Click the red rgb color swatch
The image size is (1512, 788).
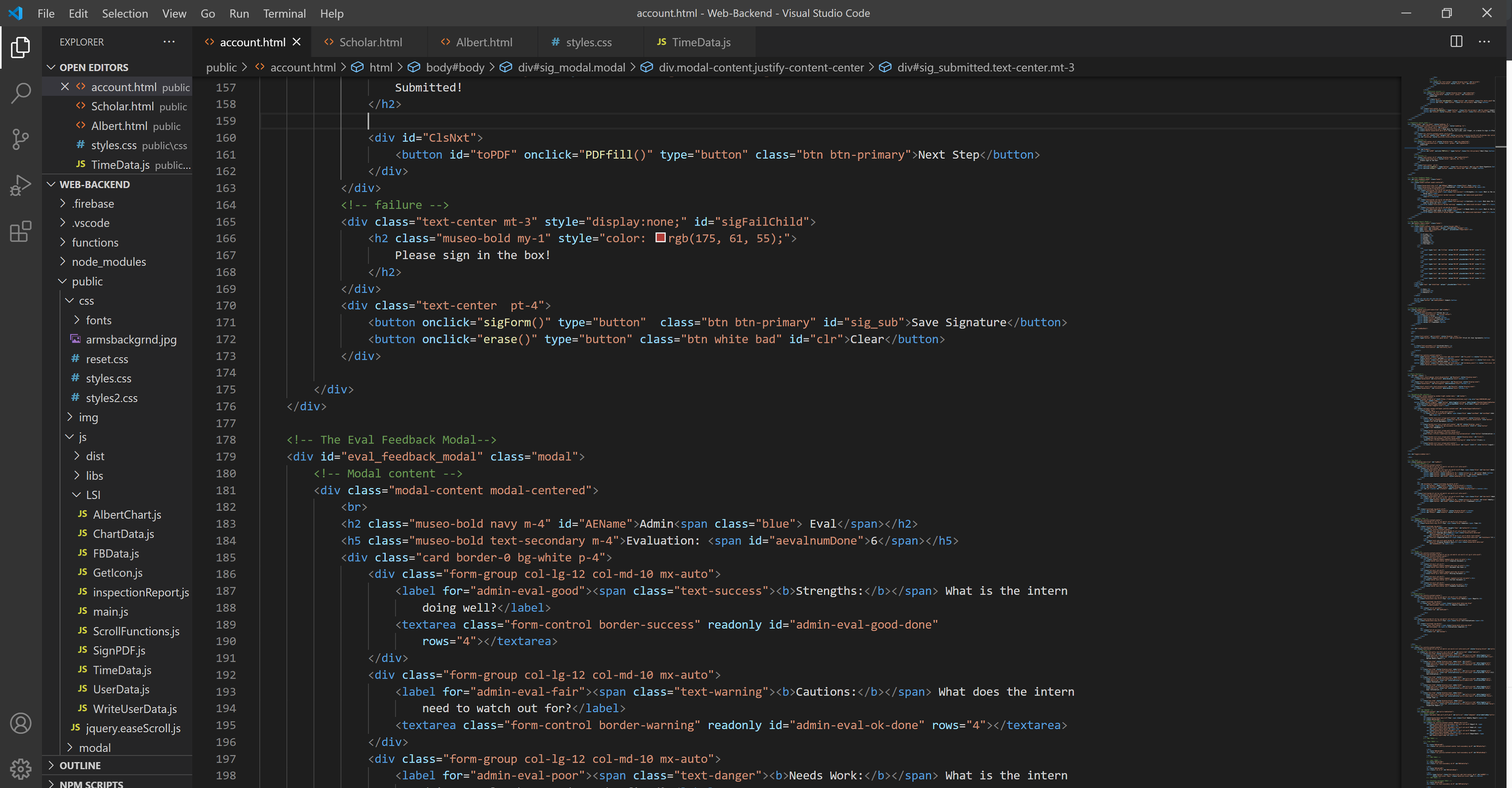pos(660,238)
